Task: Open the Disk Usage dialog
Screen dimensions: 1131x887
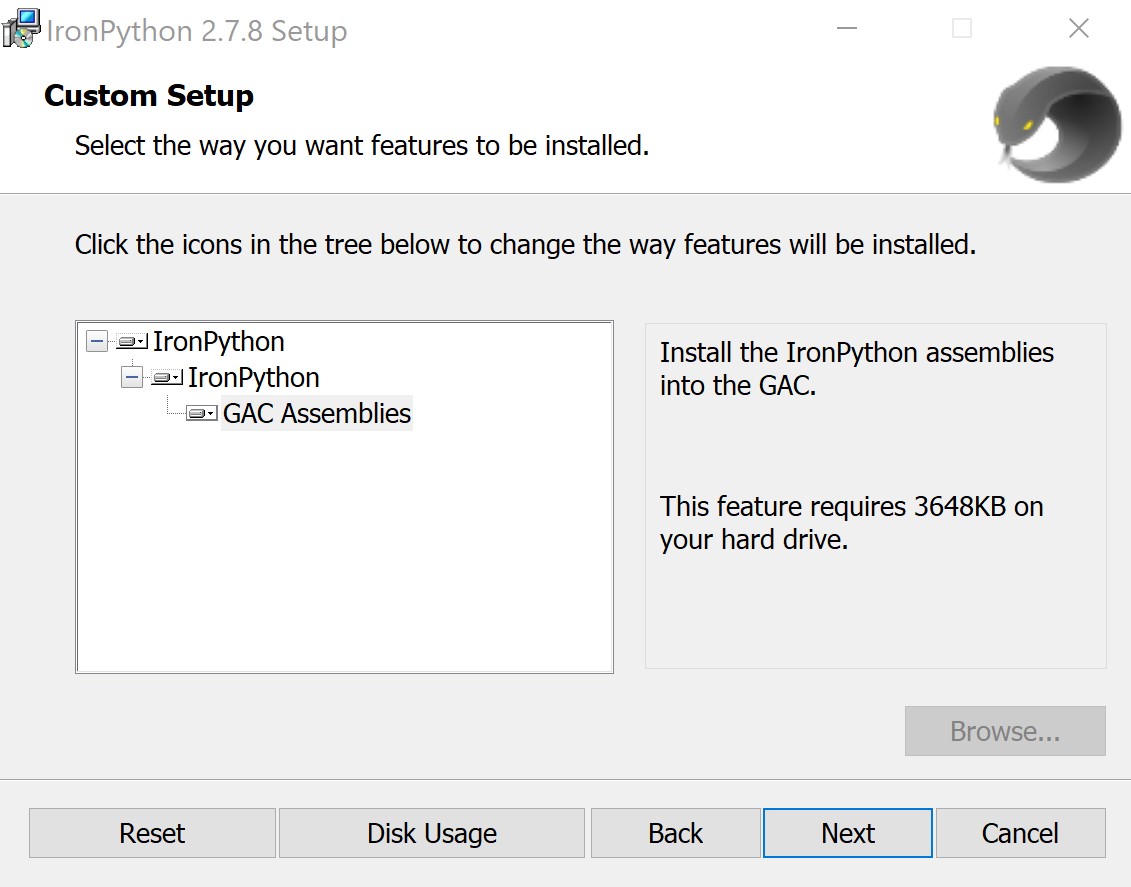Action: coord(431,833)
